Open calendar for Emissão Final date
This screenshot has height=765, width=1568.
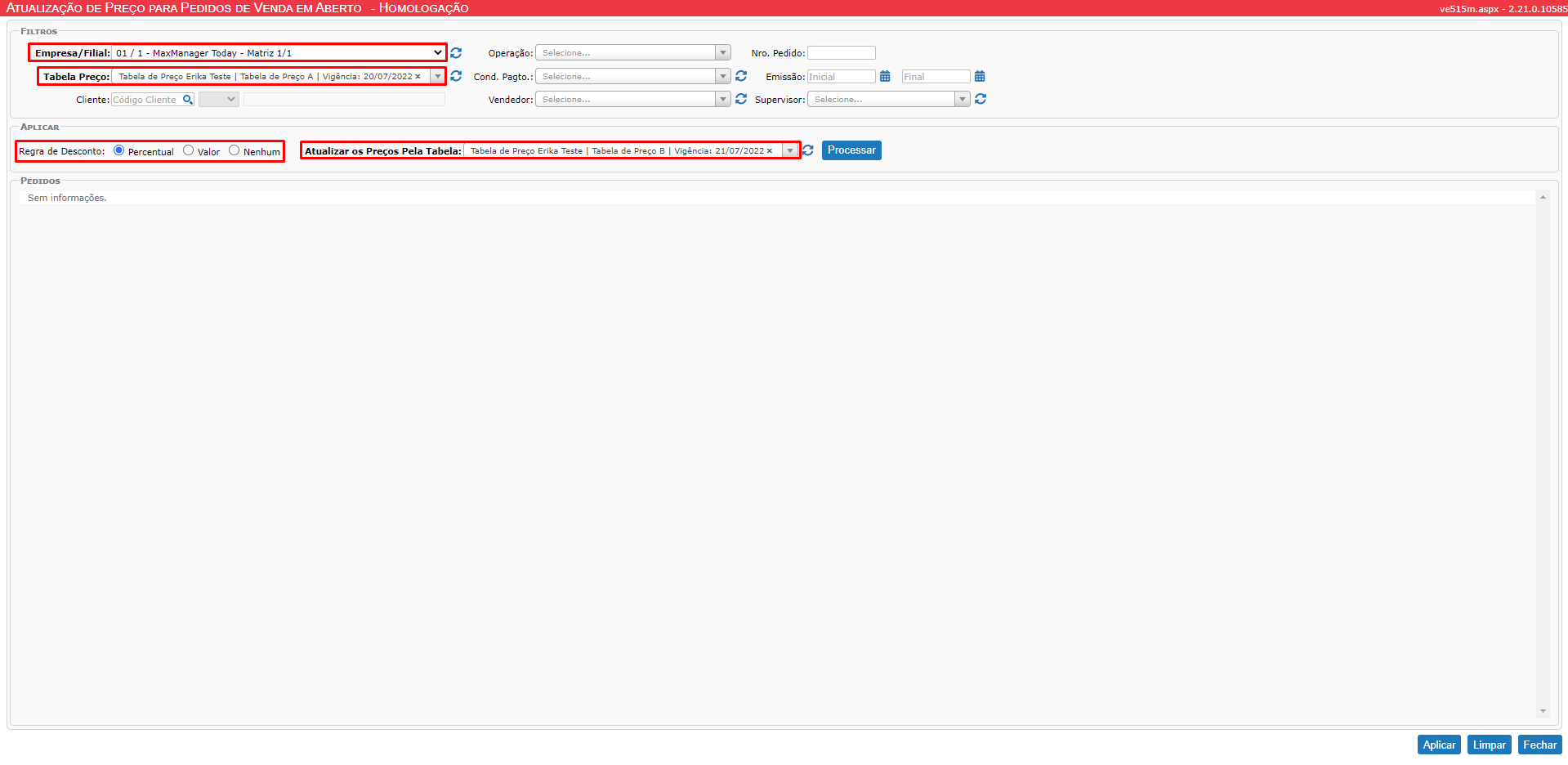pos(980,76)
